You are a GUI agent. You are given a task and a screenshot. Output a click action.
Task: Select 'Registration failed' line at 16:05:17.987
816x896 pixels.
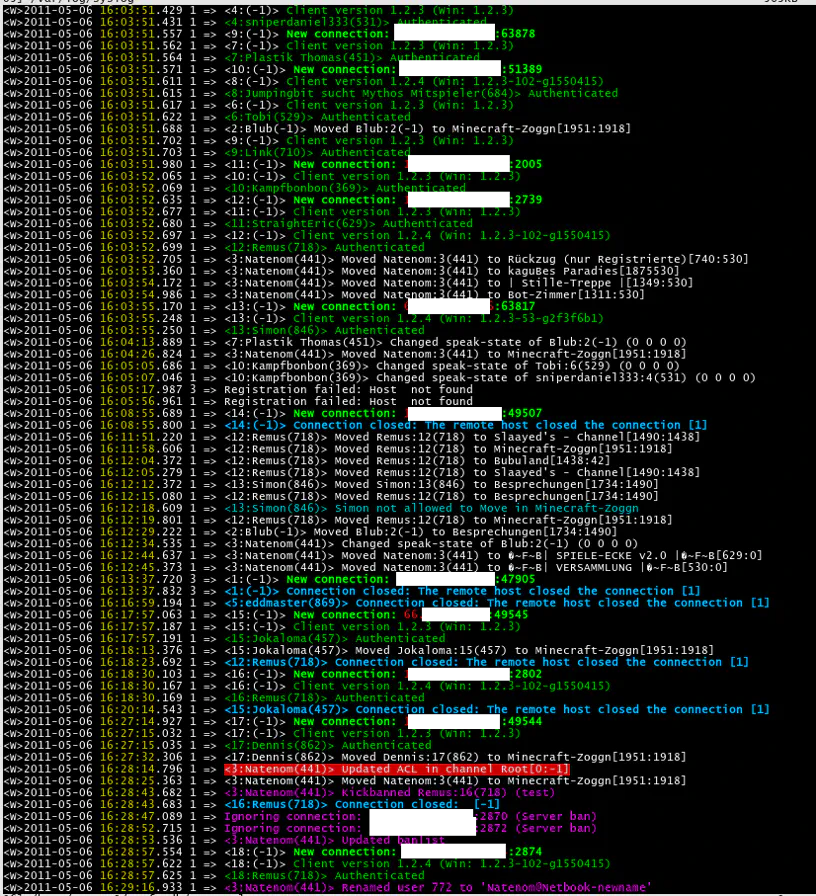pos(349,390)
